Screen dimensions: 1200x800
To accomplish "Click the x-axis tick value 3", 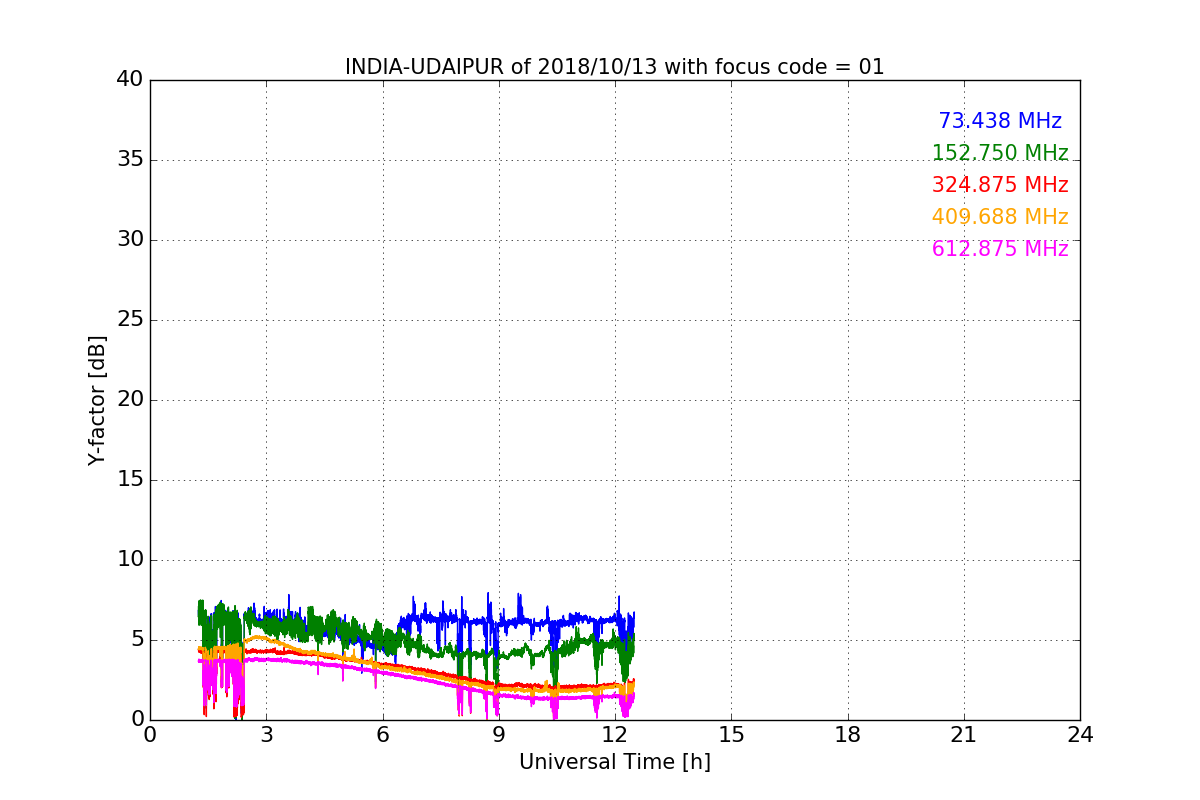I will [x=266, y=735].
